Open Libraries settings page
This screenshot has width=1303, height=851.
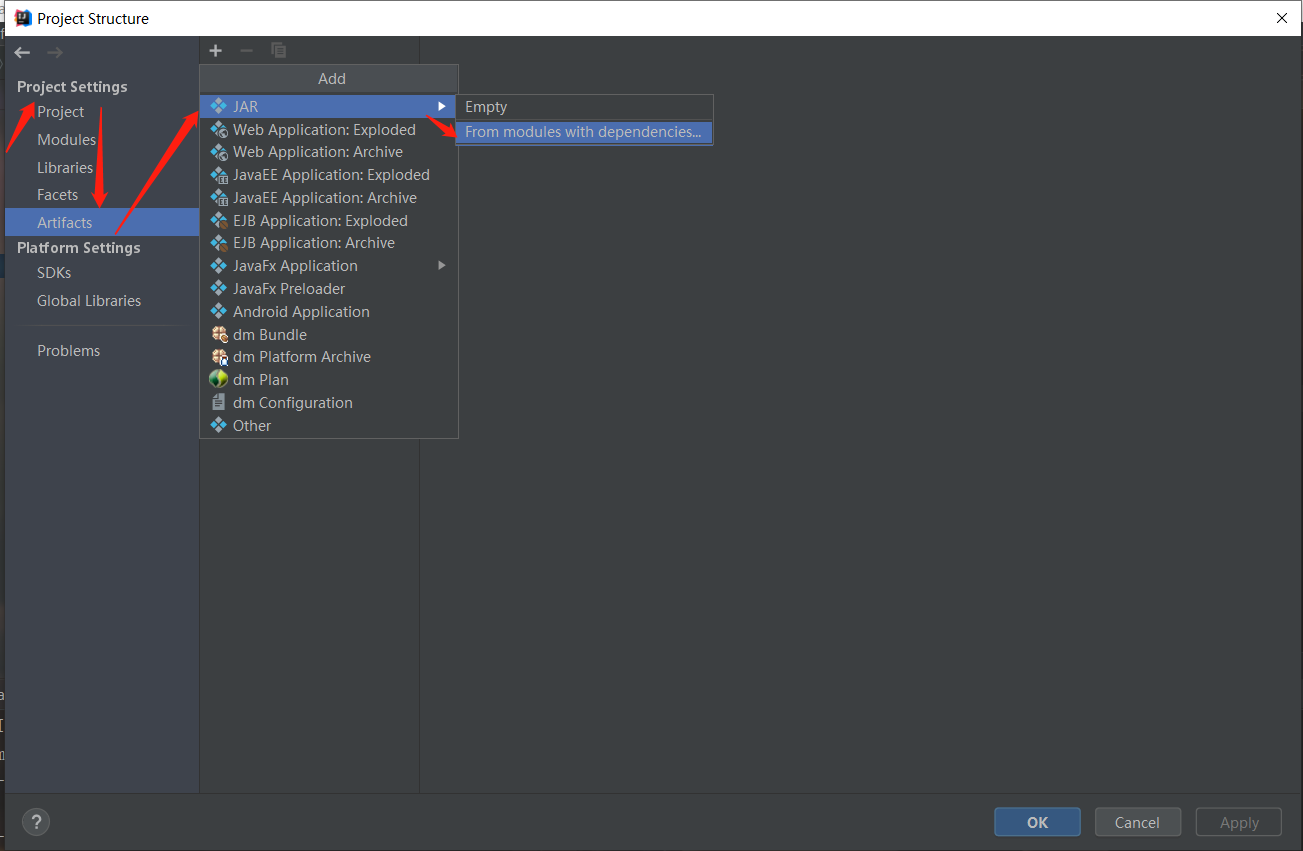(102, 168)
